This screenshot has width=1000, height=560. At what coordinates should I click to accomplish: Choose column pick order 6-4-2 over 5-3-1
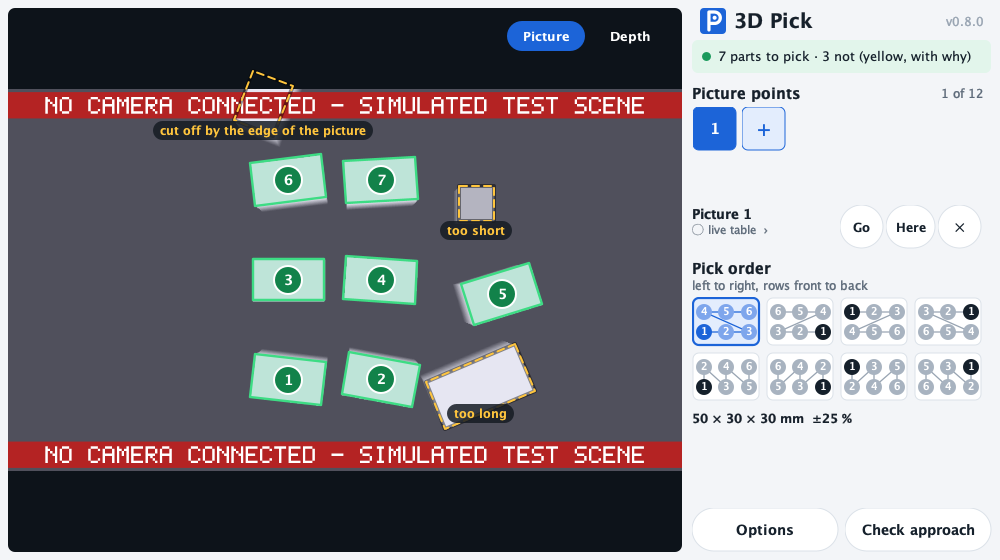tap(800, 376)
